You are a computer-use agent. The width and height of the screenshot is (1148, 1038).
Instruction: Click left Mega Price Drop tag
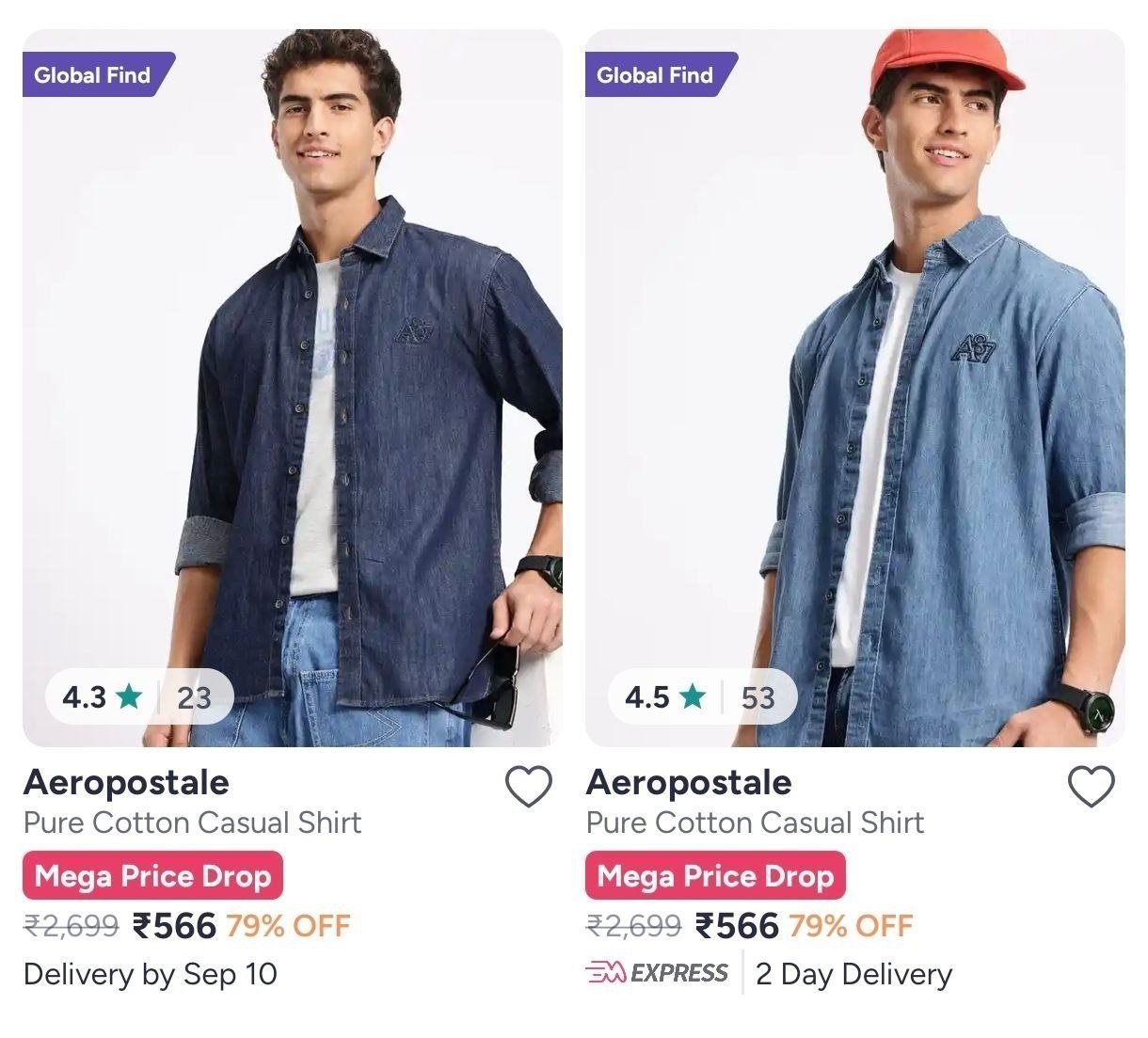(x=152, y=875)
